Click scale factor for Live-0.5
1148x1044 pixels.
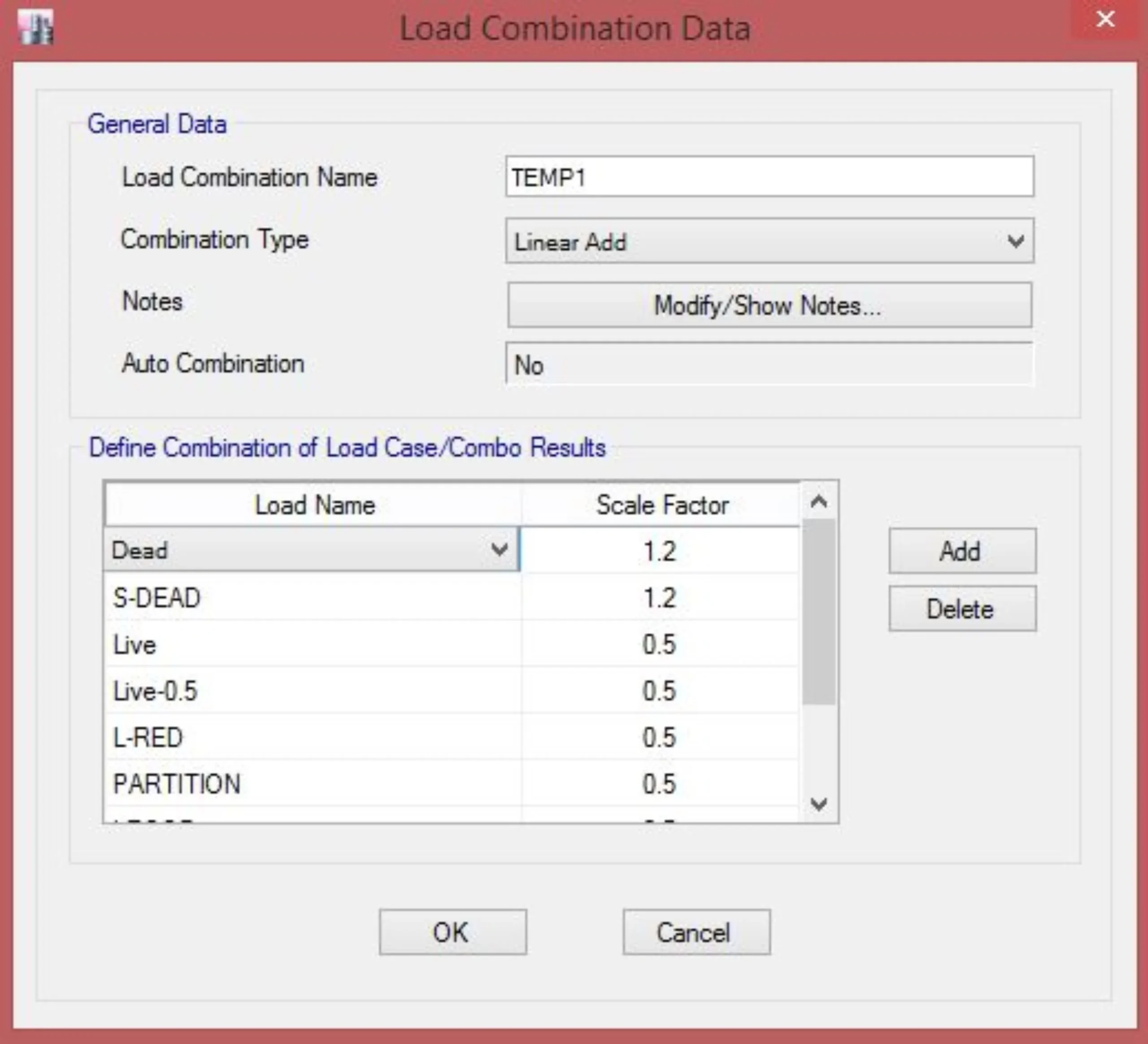[659, 691]
